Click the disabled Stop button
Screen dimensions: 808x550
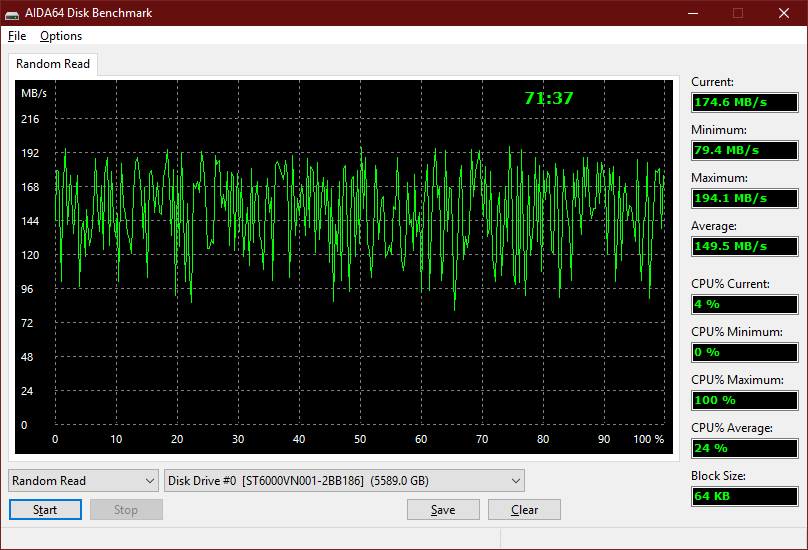click(126, 510)
